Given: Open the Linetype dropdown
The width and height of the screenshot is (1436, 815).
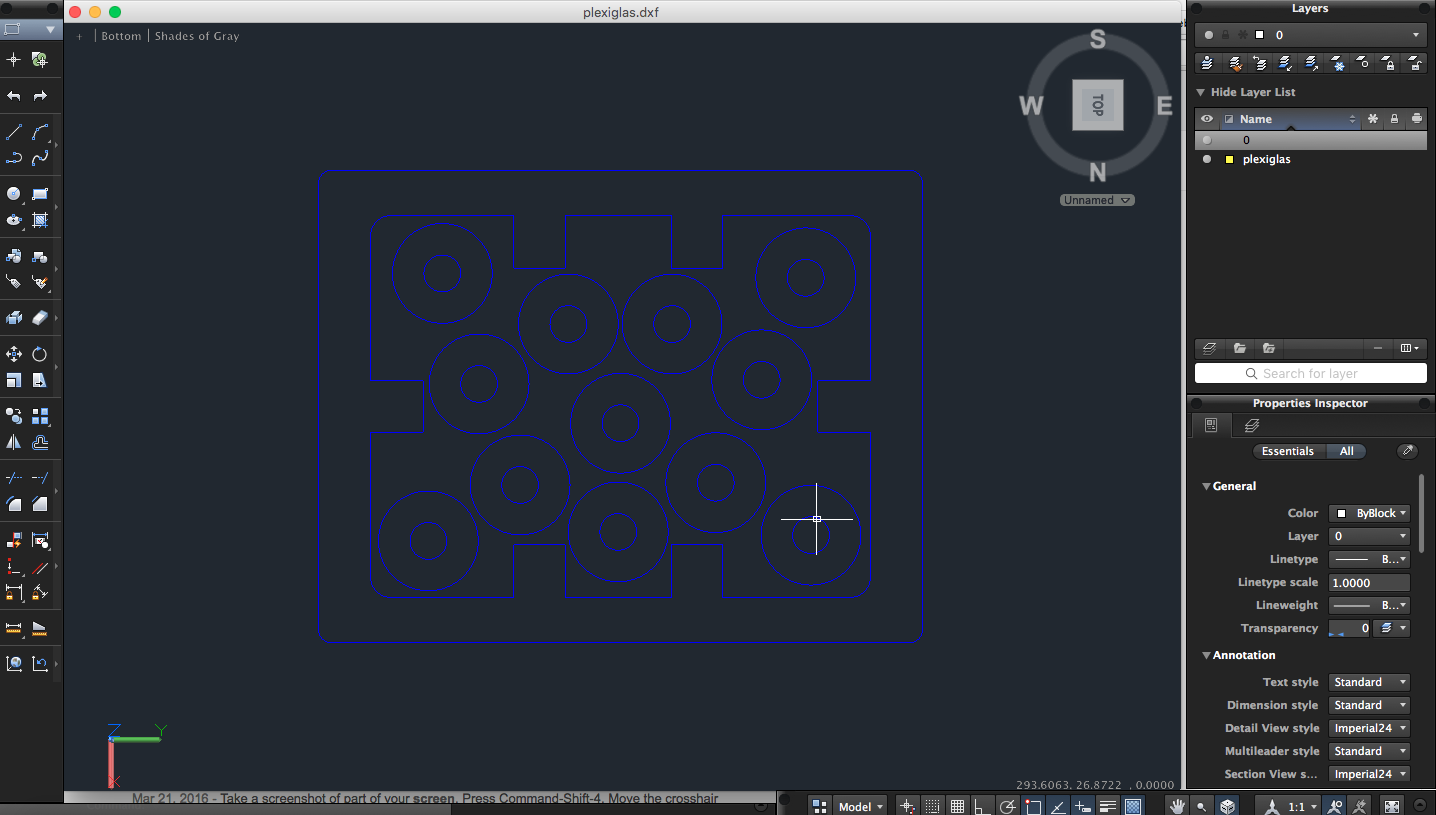Looking at the screenshot, I should point(1369,559).
